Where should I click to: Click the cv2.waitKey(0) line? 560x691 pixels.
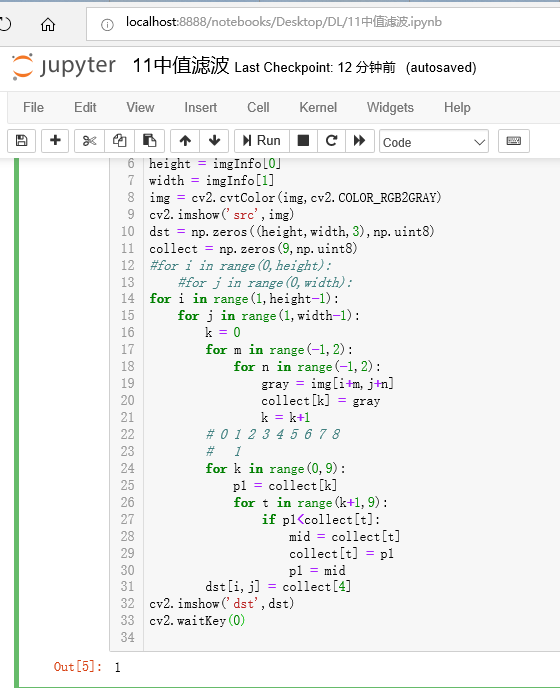click(197, 620)
